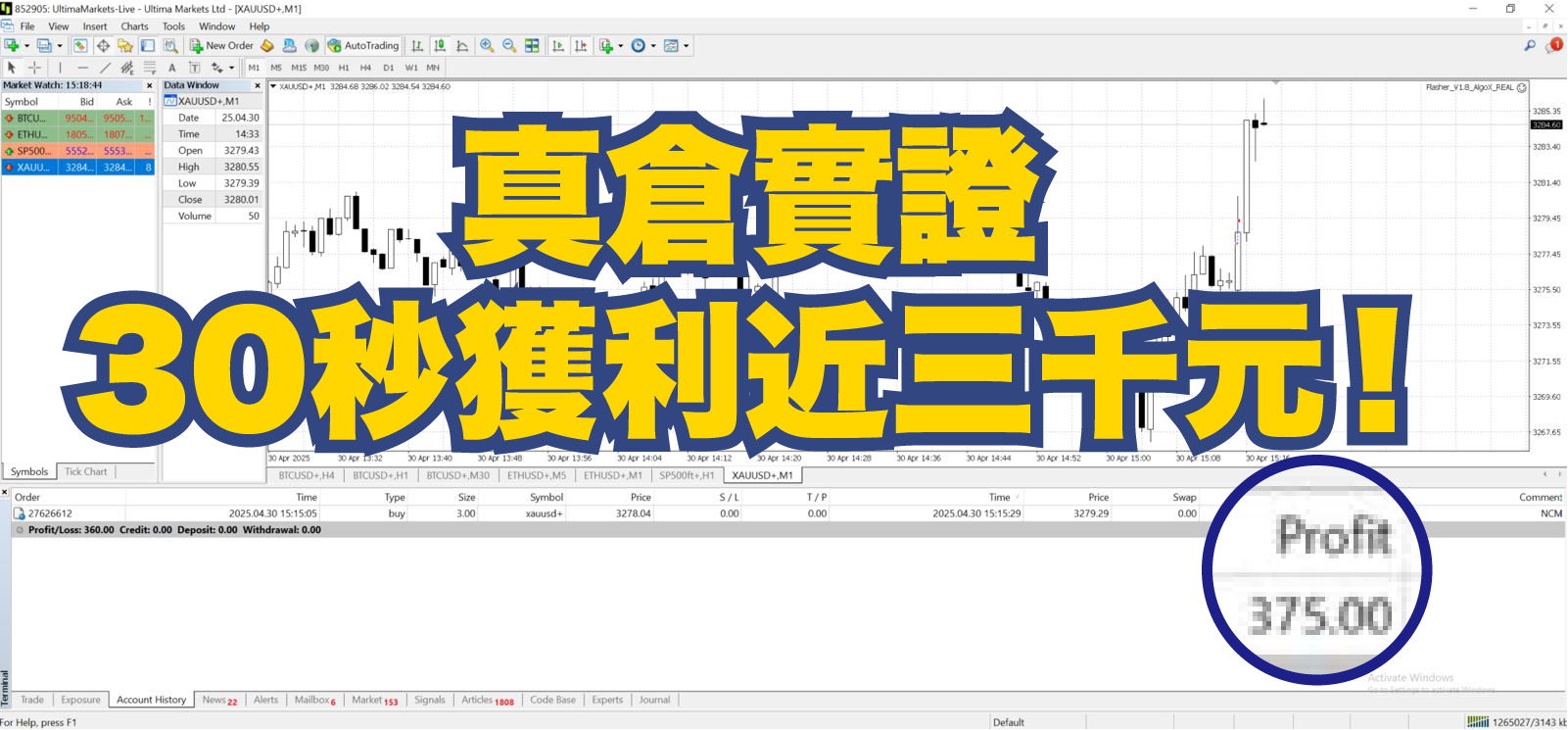Viewport: 1568px width, 730px height.
Task: Launch MetaEditor from toolbar
Action: pos(267,45)
